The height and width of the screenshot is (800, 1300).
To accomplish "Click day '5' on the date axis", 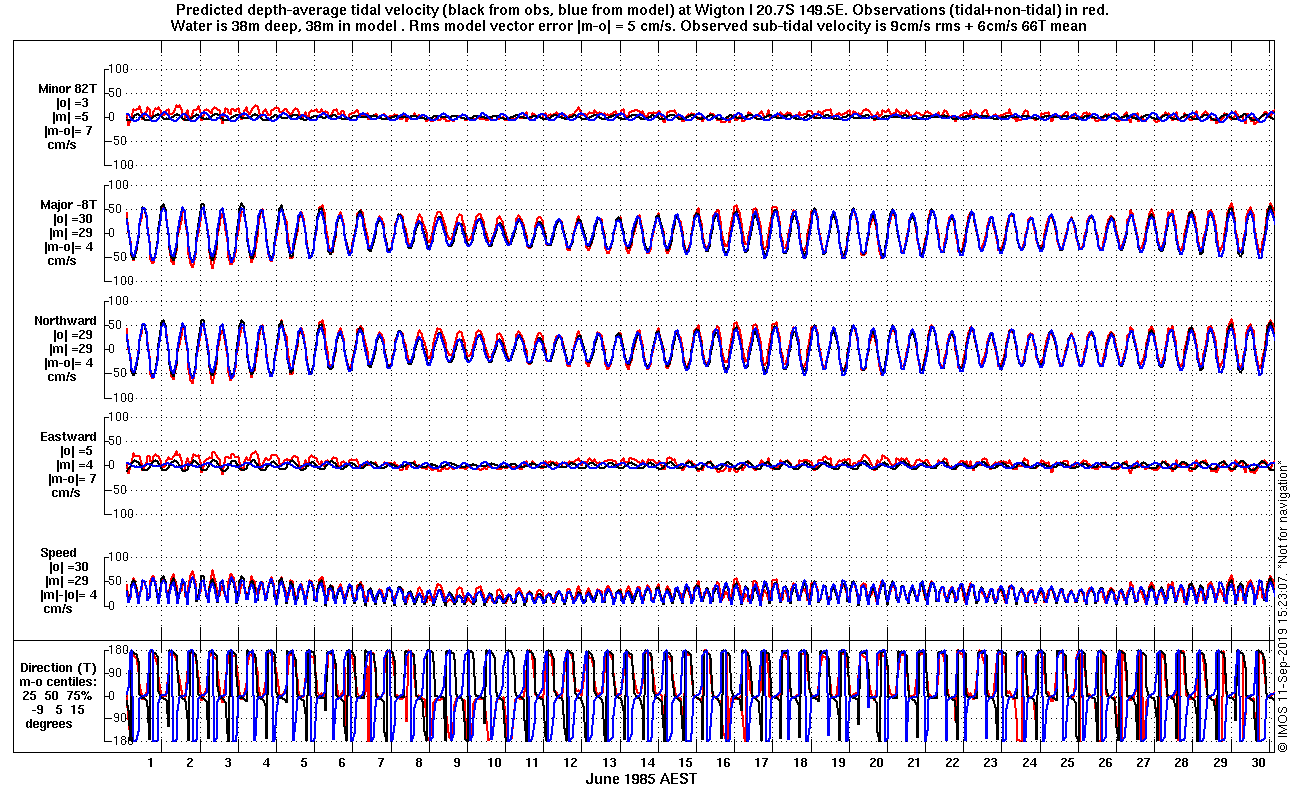I will tap(304, 763).
